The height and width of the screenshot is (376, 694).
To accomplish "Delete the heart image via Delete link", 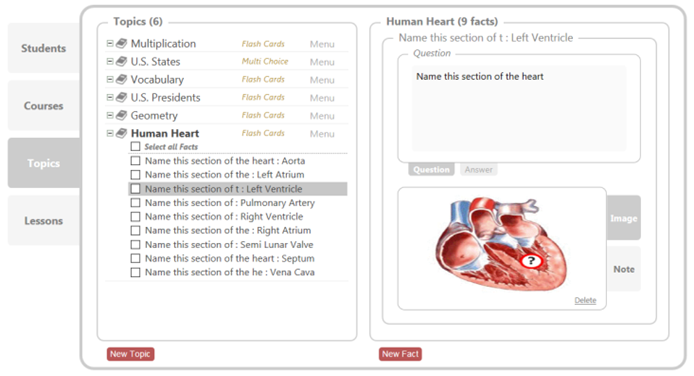I will point(585,300).
